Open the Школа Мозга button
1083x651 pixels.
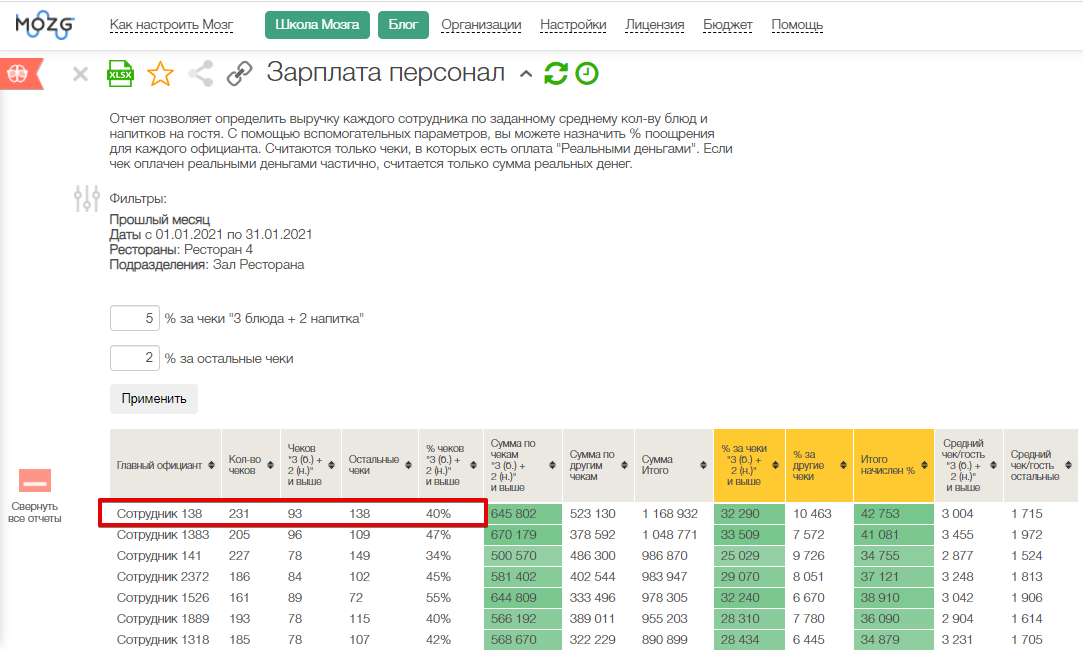pyautogui.click(x=317, y=25)
